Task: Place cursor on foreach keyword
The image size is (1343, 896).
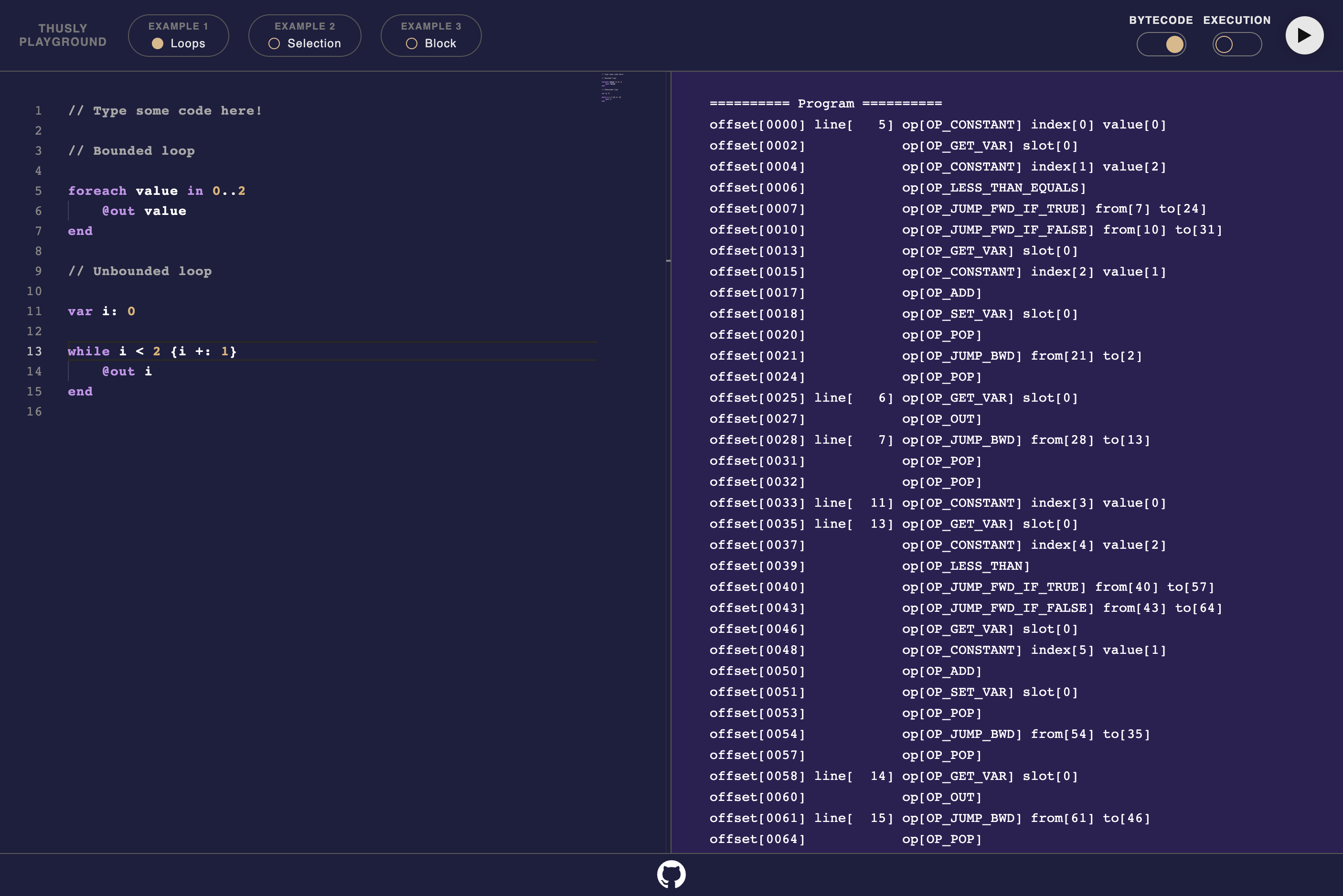Action: click(x=97, y=191)
